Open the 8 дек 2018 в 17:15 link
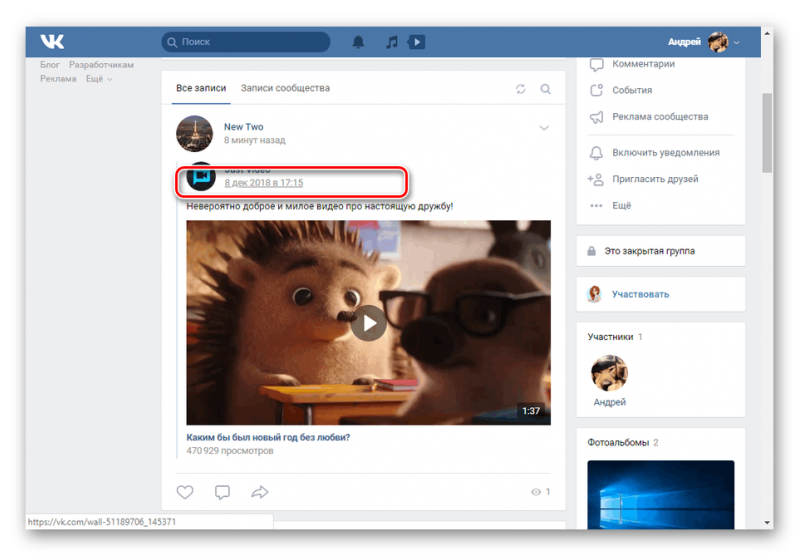Screen dimensions: 800x556 click(x=264, y=183)
